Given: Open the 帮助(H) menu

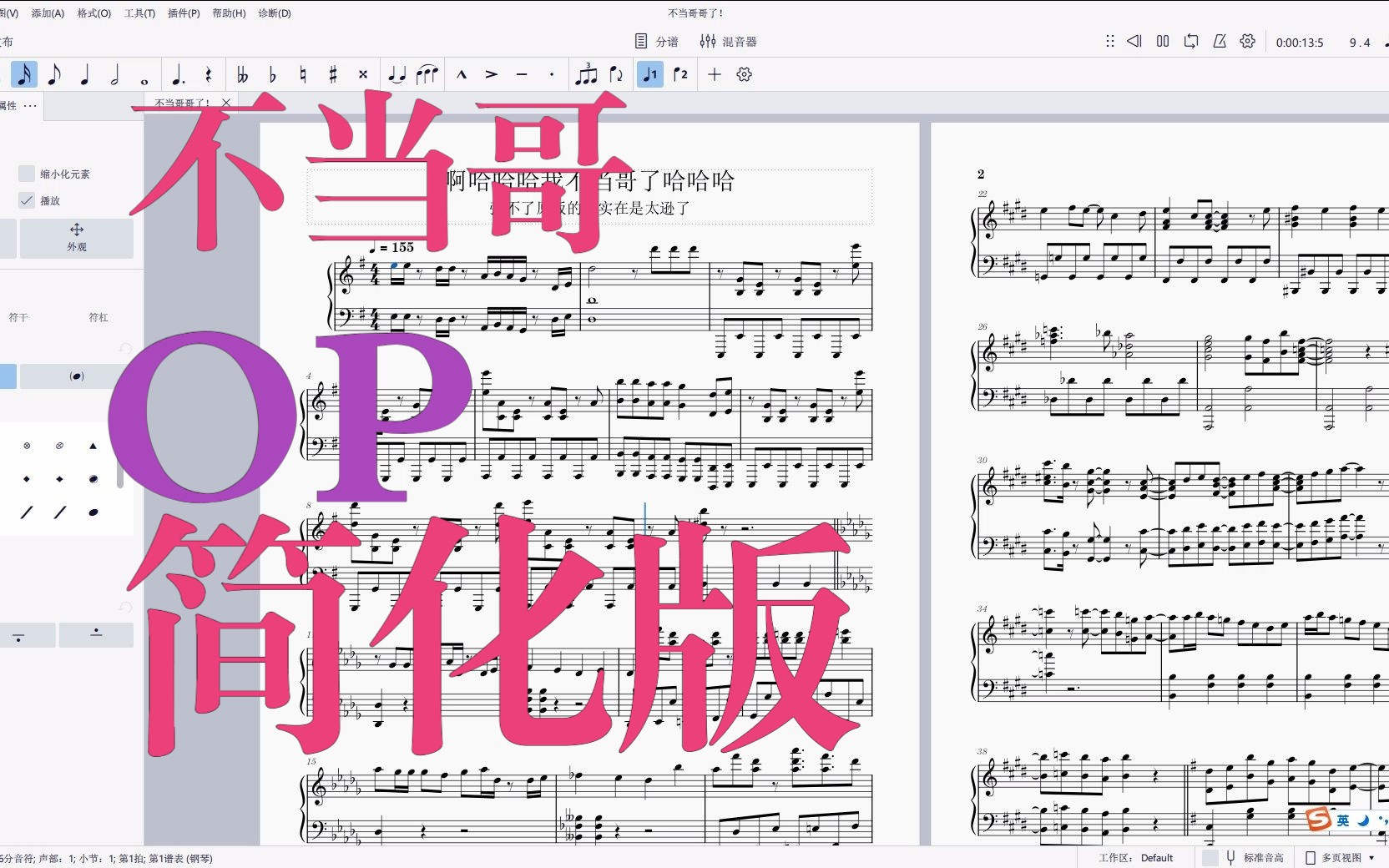Looking at the screenshot, I should (229, 13).
